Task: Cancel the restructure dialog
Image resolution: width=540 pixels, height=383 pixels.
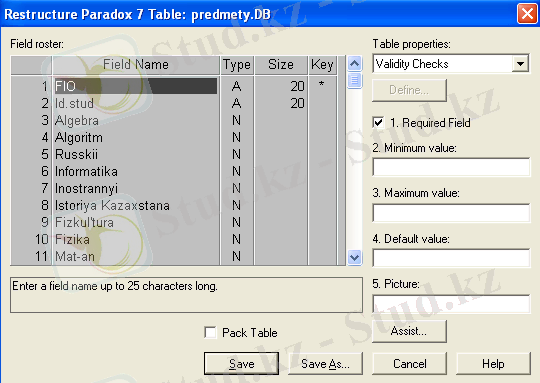Action: [x=409, y=364]
